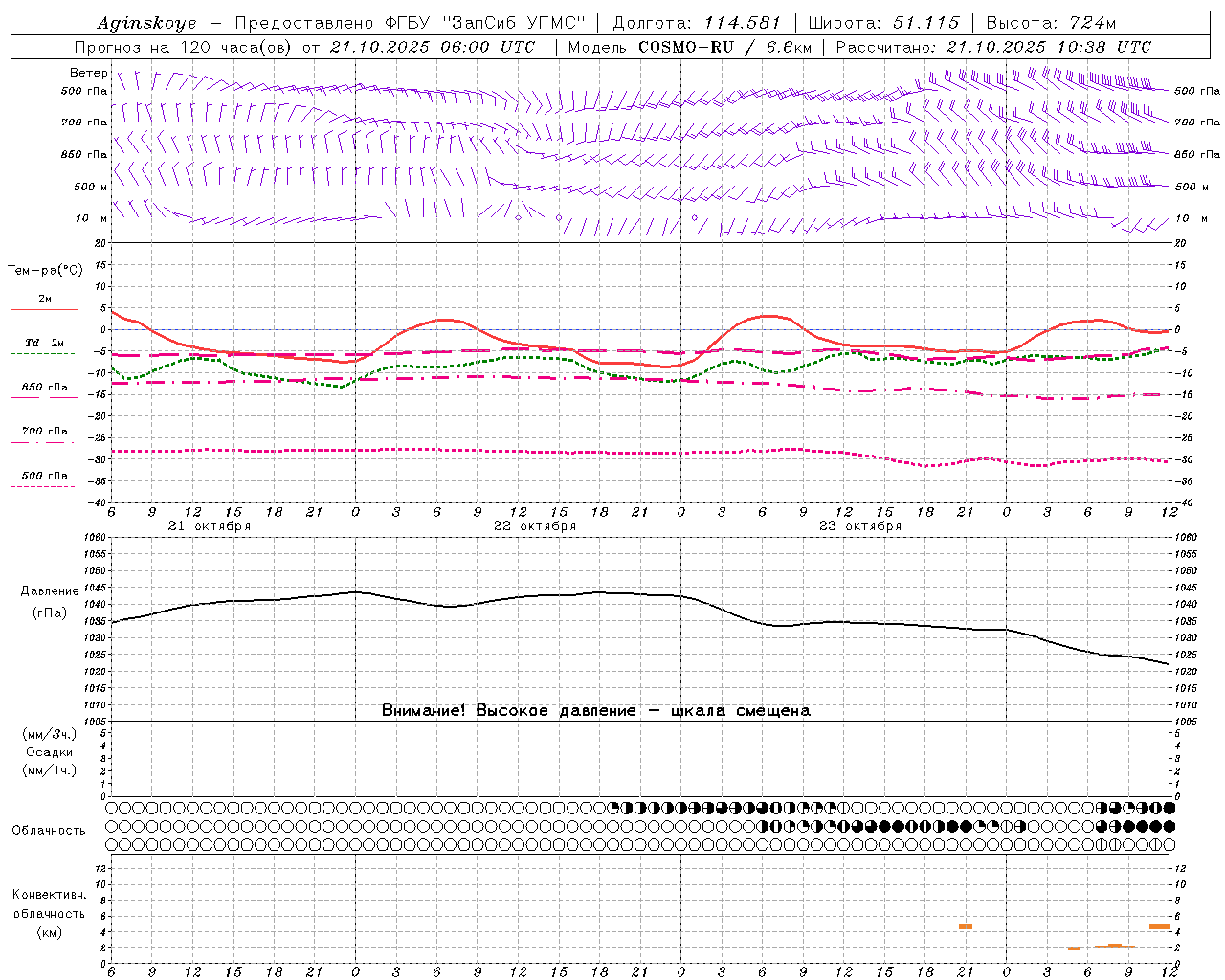1225x980 pixels.
Task: Click the 'Осадки' precipitation label
Action: [x=49, y=752]
